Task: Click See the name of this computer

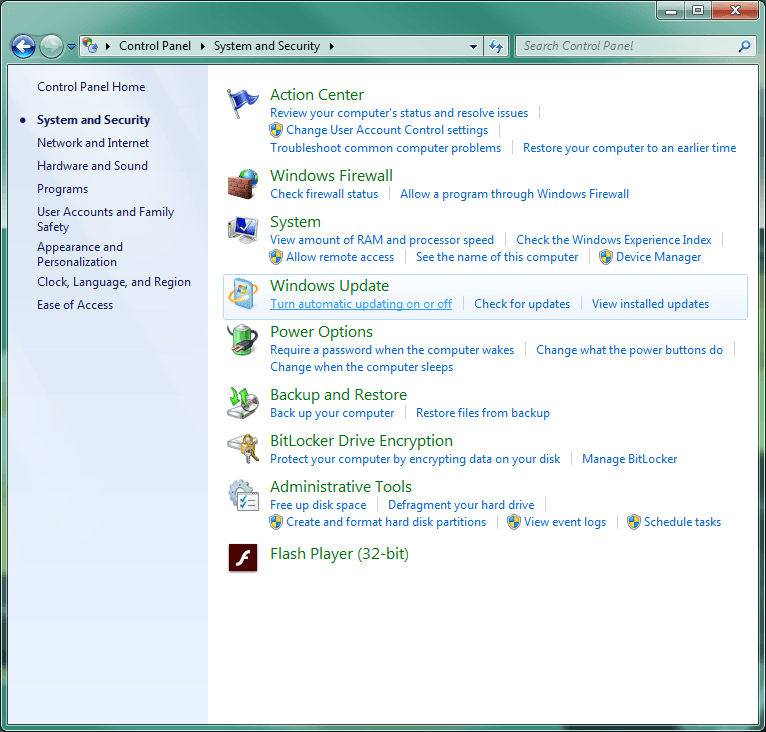Action: pos(497,258)
